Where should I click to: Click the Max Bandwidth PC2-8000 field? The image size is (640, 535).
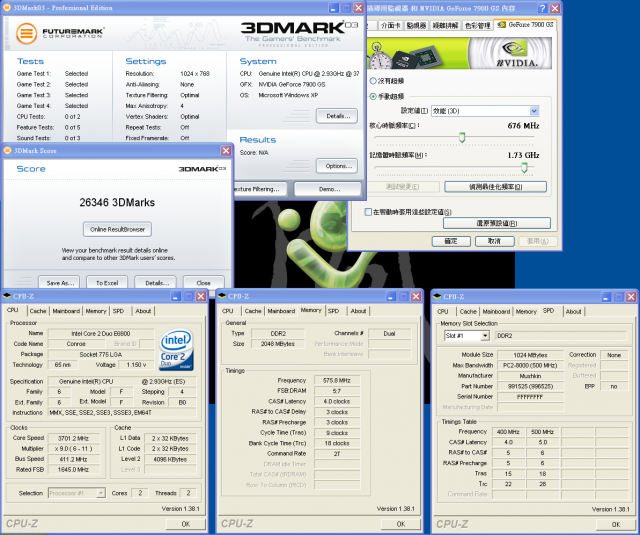(x=530, y=365)
